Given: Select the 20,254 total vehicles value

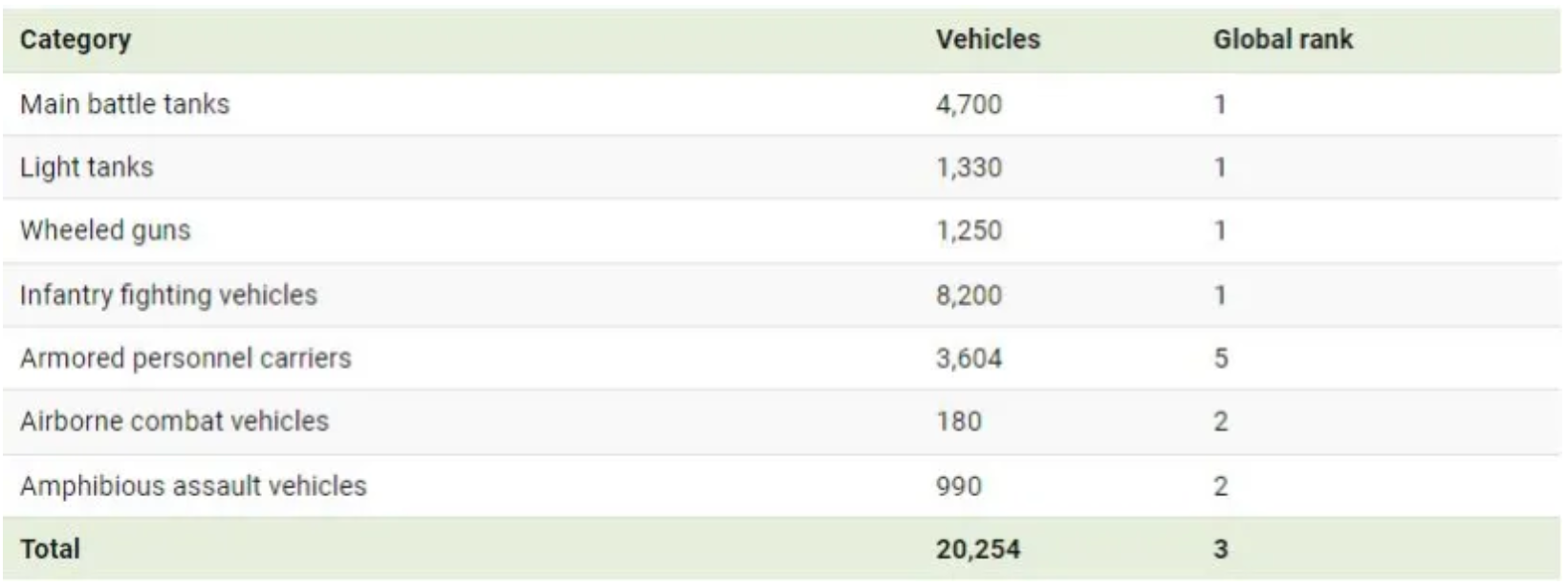Looking at the screenshot, I should tap(978, 549).
